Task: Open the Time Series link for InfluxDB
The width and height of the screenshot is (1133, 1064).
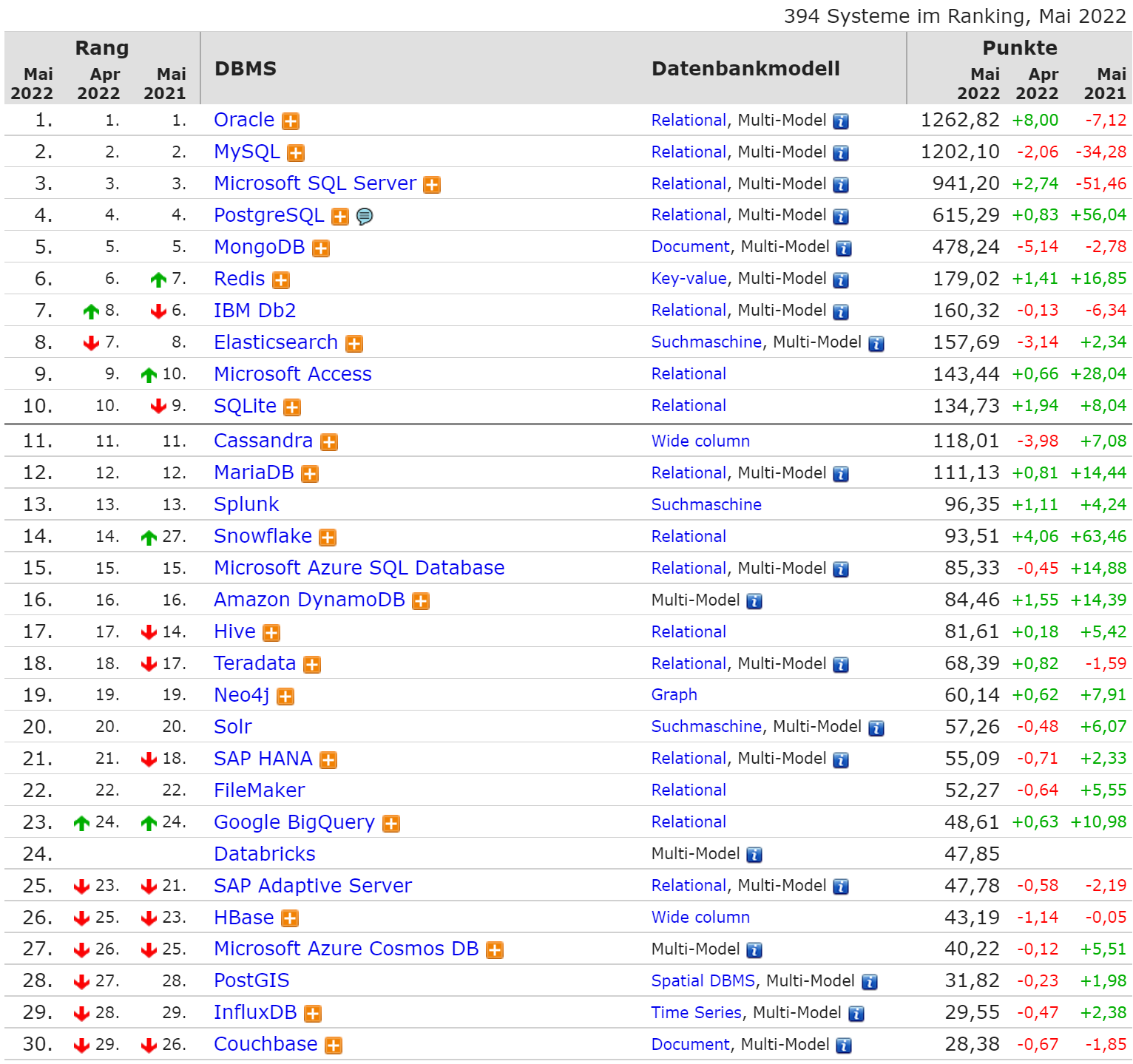Action: (696, 1013)
